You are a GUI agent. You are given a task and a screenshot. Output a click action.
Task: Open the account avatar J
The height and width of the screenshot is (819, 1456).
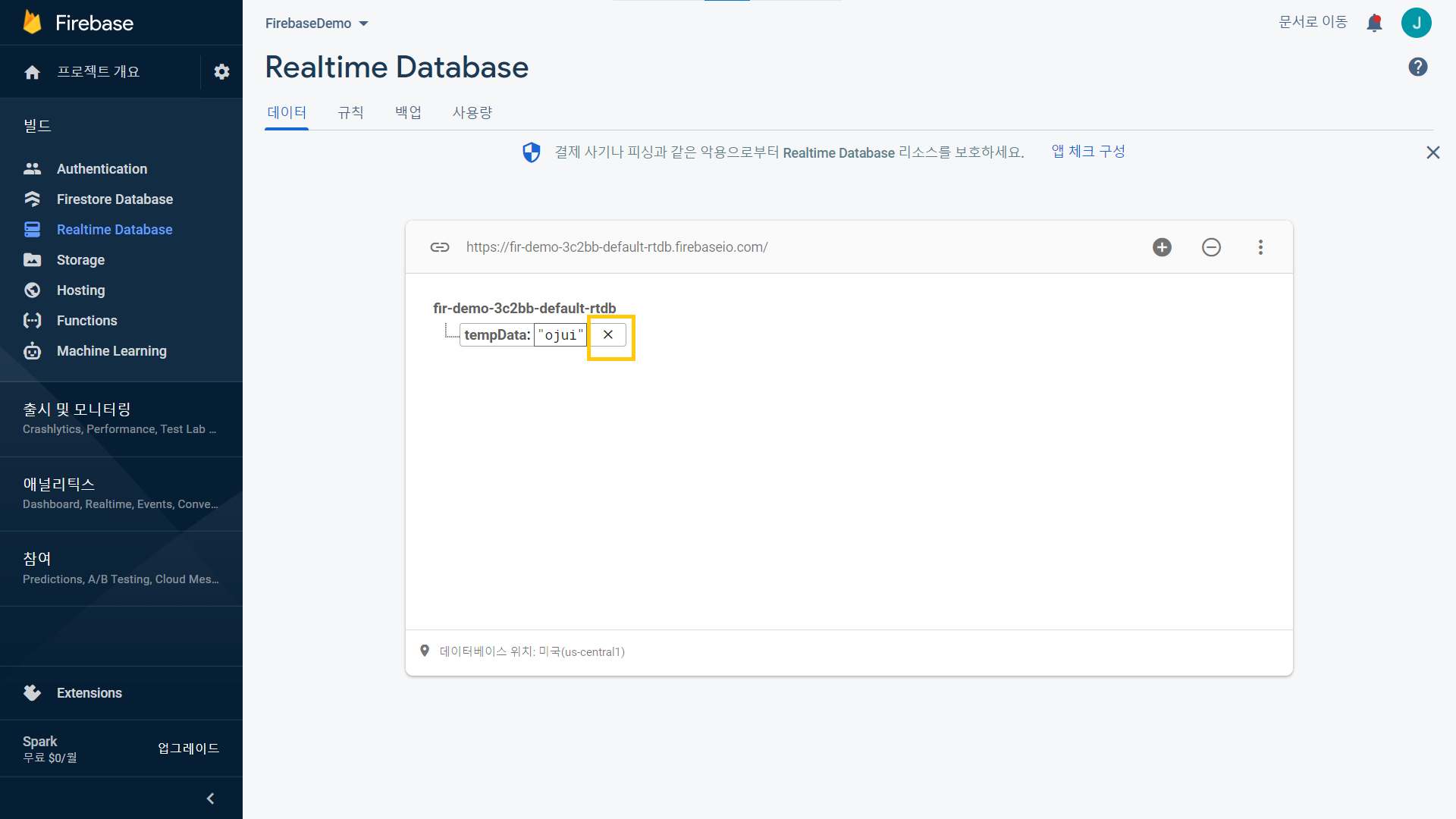pos(1416,23)
